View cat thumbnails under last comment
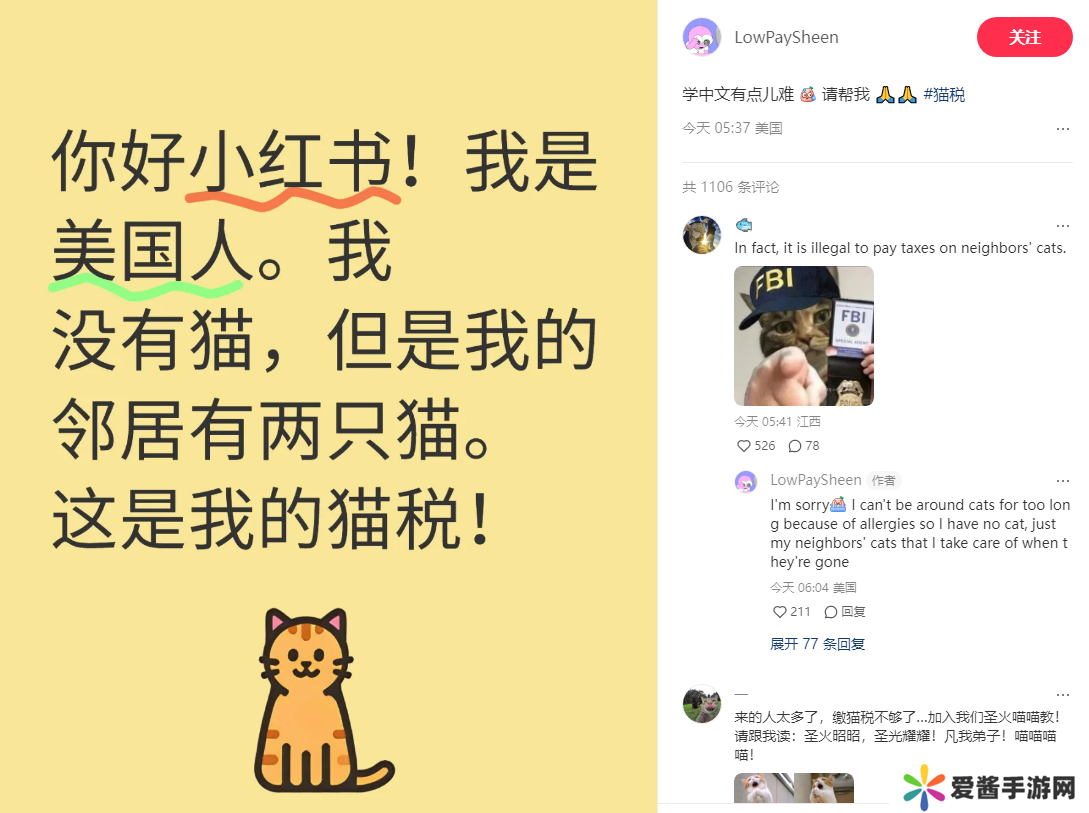The image size is (1089, 813). tap(794, 787)
